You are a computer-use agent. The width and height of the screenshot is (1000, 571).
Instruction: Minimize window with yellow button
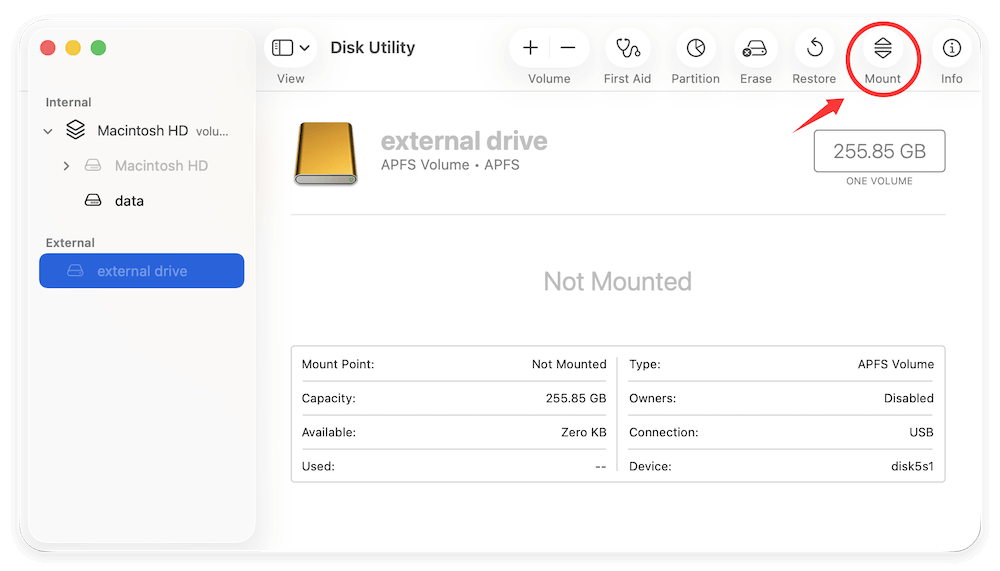click(x=73, y=48)
